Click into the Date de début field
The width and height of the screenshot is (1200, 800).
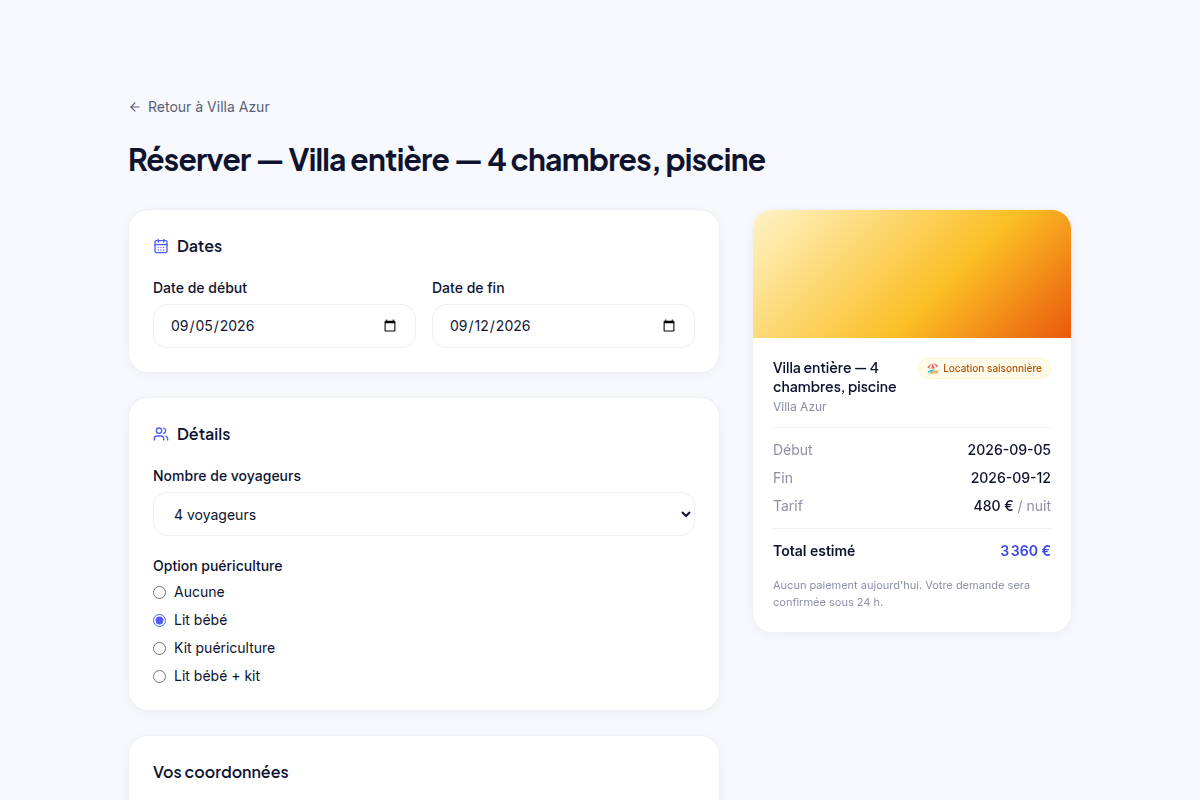point(284,326)
